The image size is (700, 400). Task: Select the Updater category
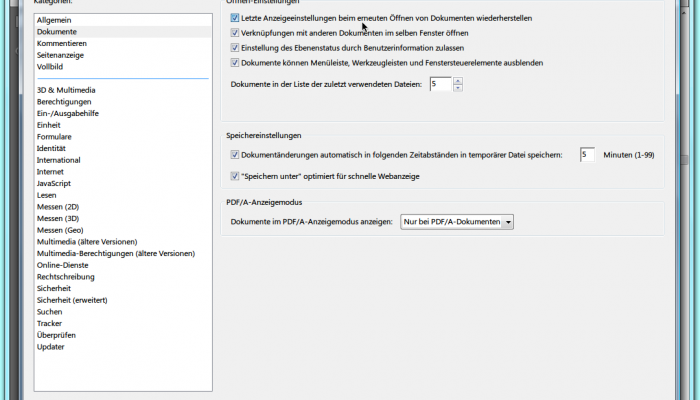coord(50,347)
